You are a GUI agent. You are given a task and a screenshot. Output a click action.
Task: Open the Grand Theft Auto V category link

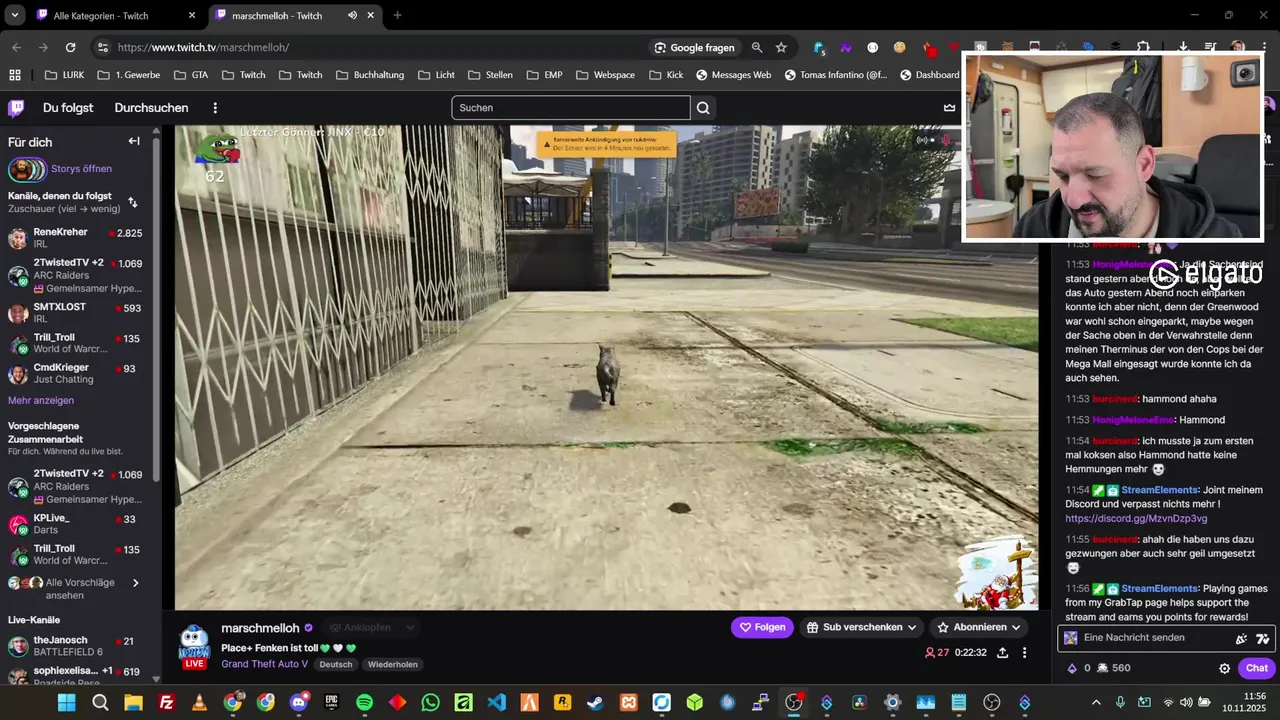(264, 664)
